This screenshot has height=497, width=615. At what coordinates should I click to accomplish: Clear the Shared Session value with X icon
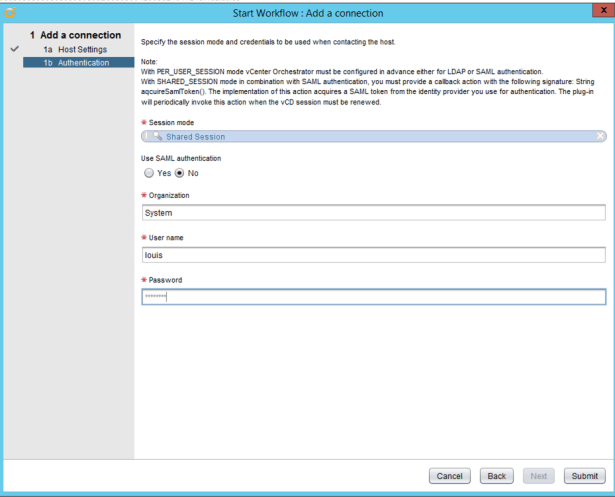[x=600, y=136]
